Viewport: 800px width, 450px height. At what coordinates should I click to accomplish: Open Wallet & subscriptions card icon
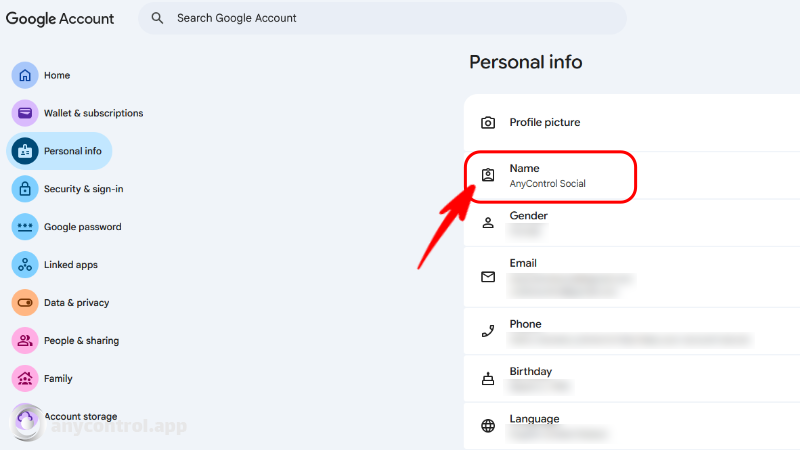[x=24, y=113]
